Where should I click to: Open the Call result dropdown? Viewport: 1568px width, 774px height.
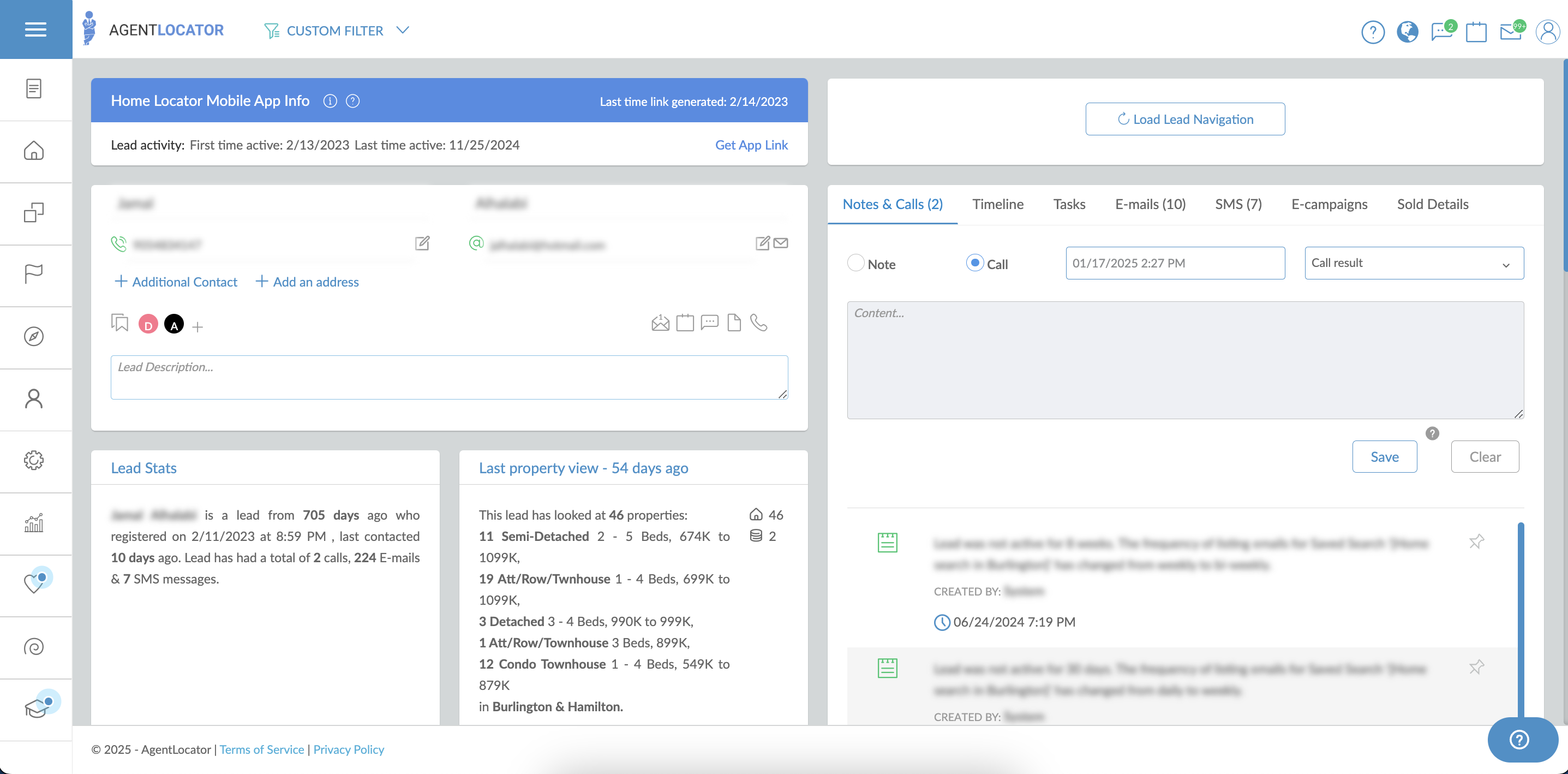click(1414, 263)
